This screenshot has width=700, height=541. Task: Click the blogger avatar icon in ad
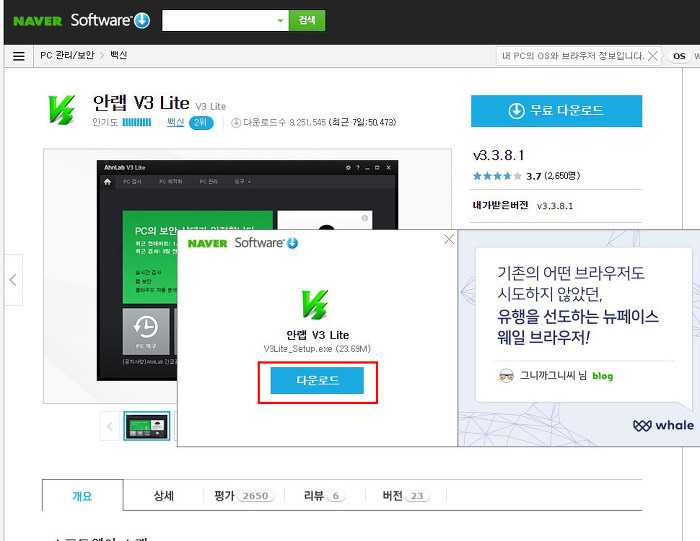coord(506,376)
